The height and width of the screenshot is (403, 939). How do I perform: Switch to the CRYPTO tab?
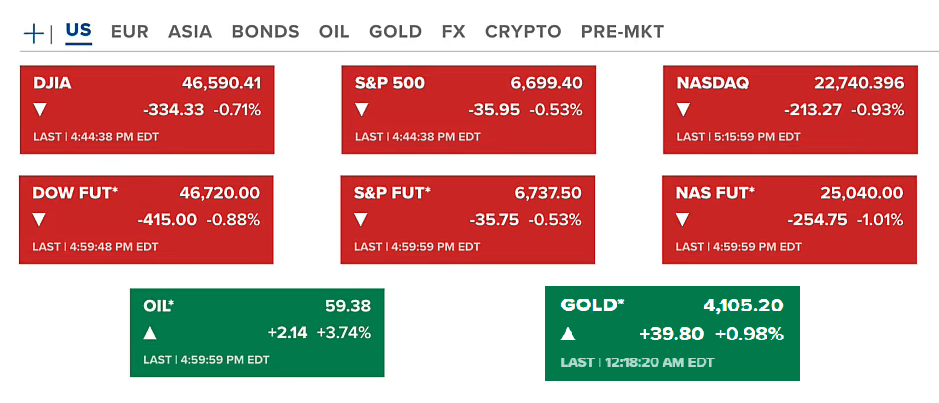(x=523, y=31)
